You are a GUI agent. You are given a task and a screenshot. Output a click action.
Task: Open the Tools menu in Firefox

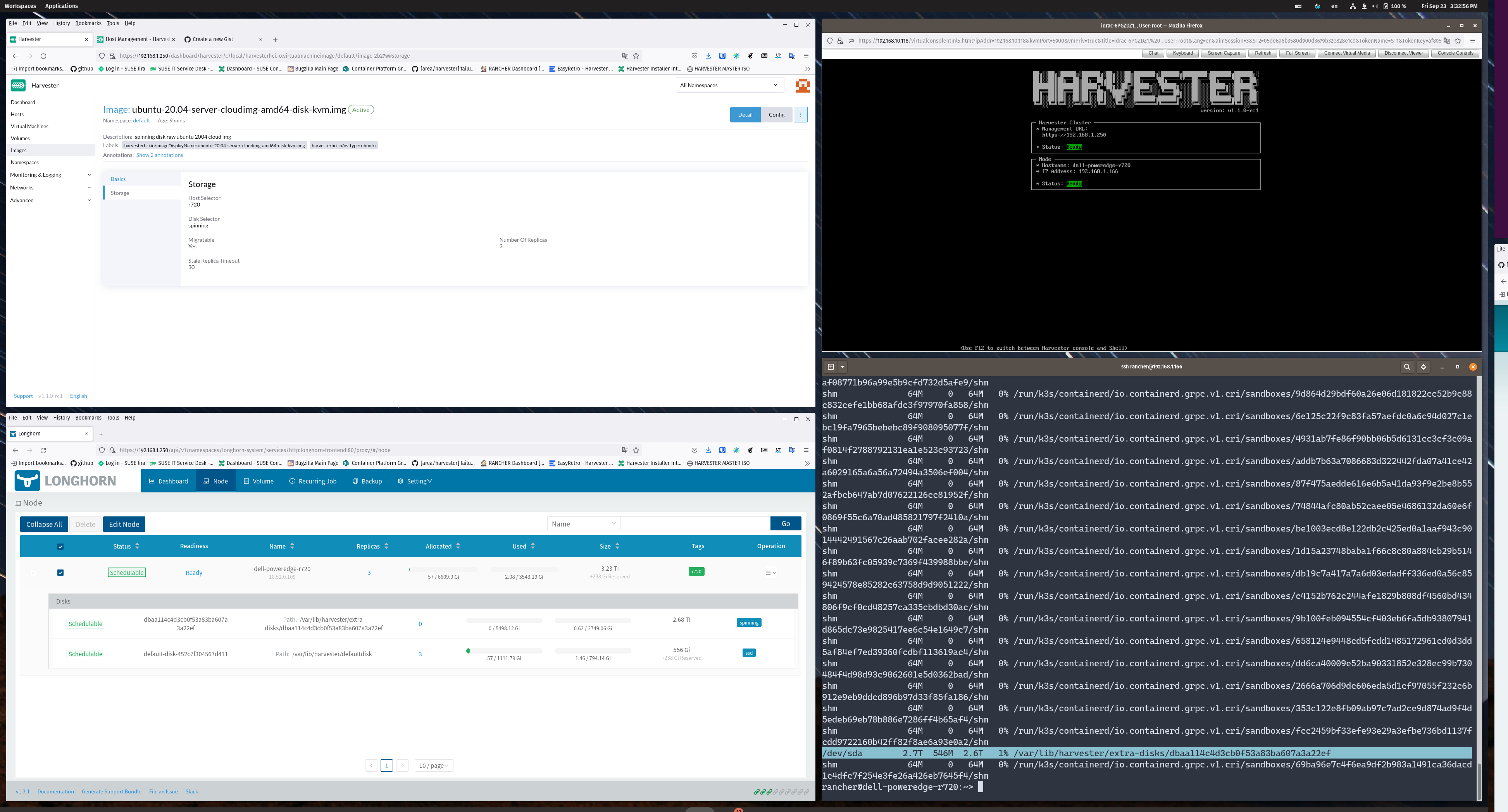tap(112, 23)
